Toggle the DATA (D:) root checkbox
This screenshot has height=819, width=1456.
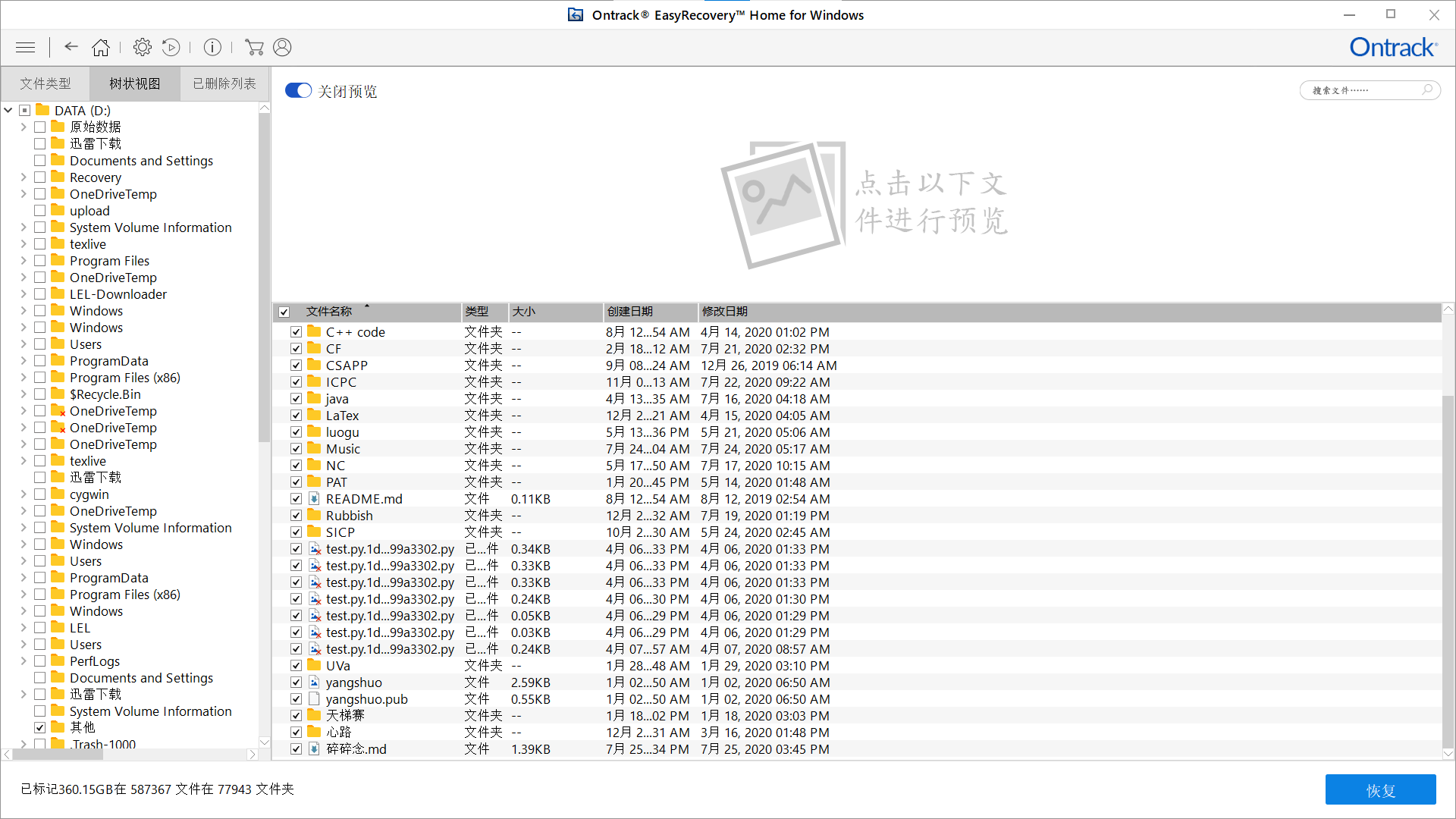click(x=25, y=111)
